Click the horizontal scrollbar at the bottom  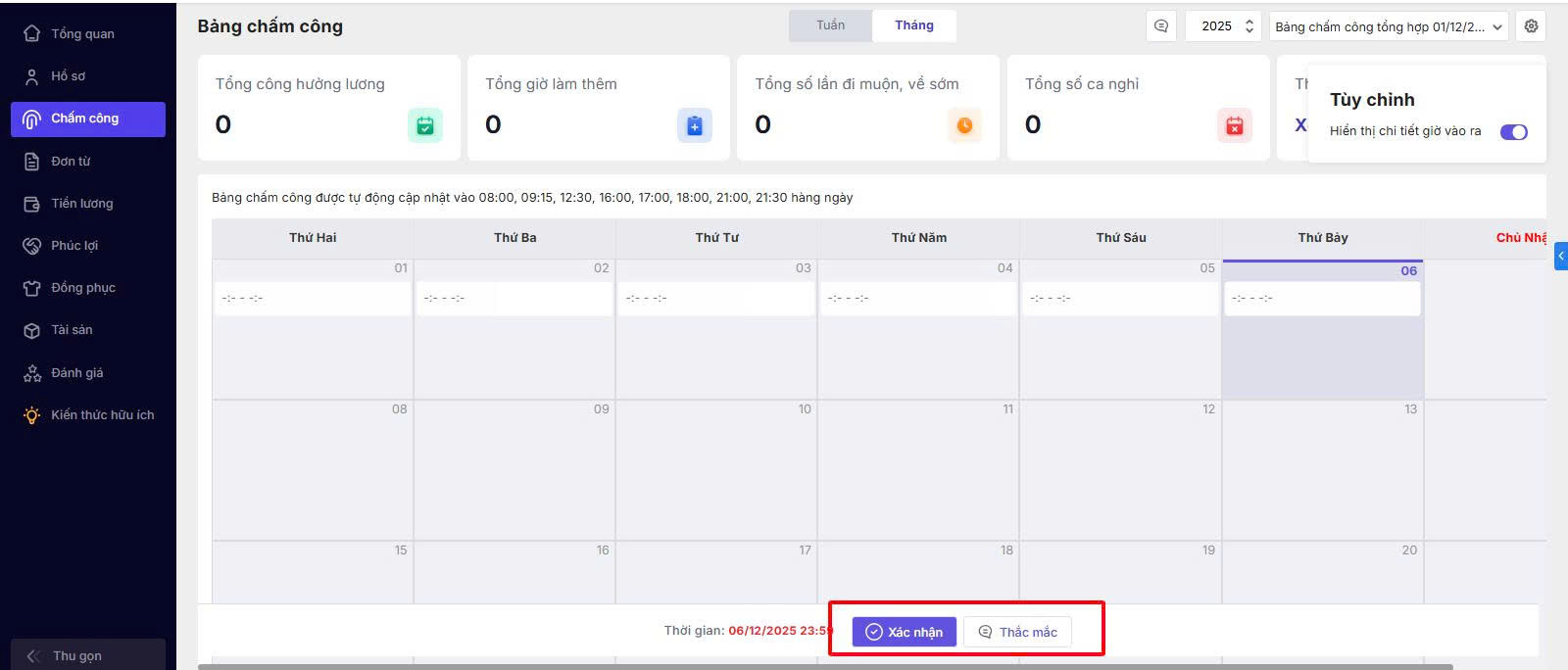tap(824, 666)
